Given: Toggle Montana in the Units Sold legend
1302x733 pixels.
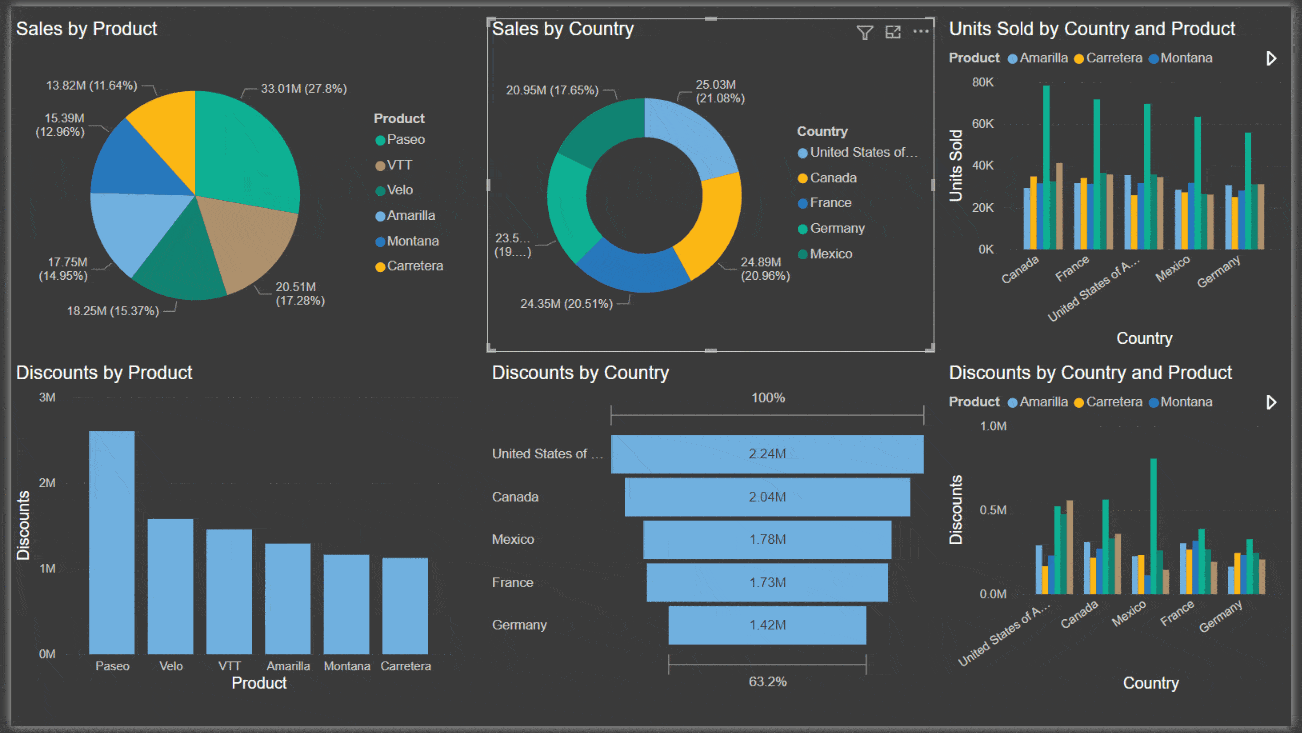Looking at the screenshot, I should pyautogui.click(x=1185, y=57).
